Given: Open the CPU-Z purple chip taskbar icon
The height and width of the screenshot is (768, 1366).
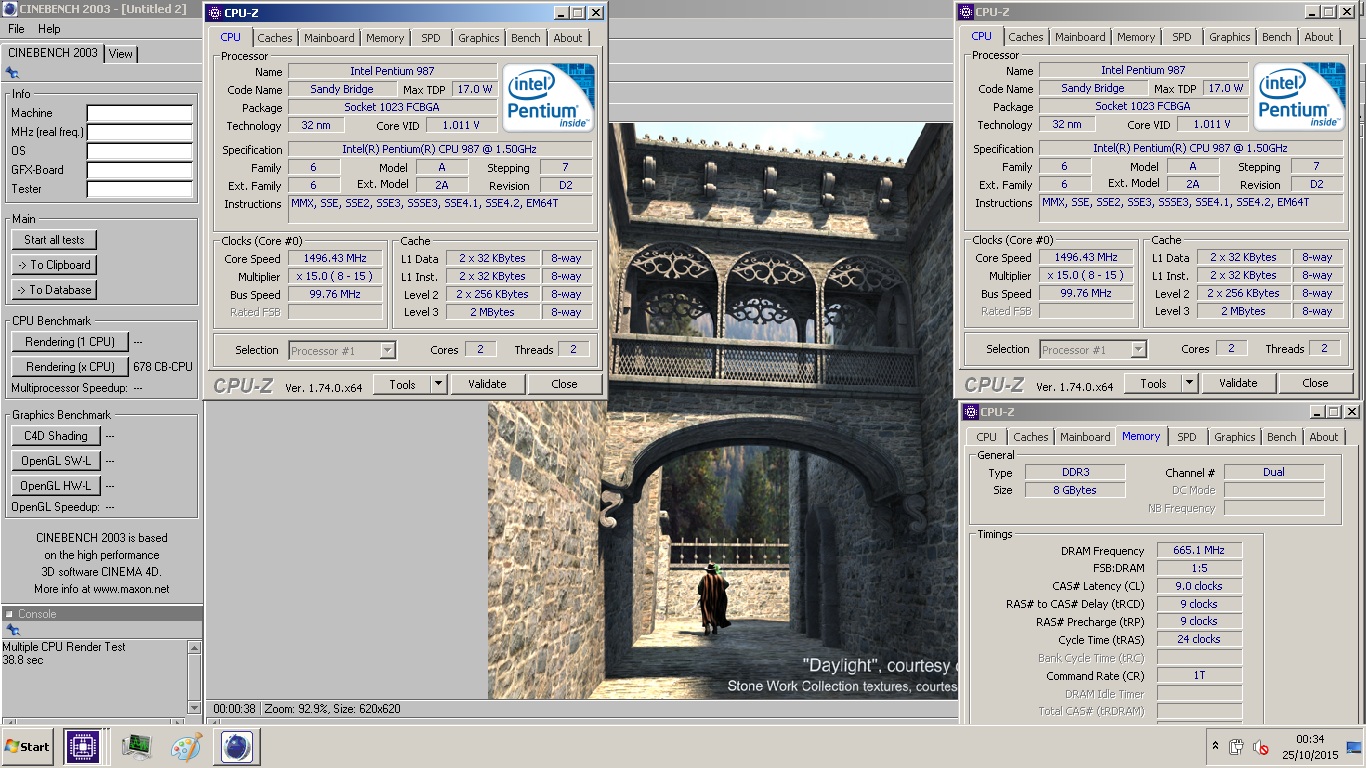Looking at the screenshot, I should click(82, 747).
